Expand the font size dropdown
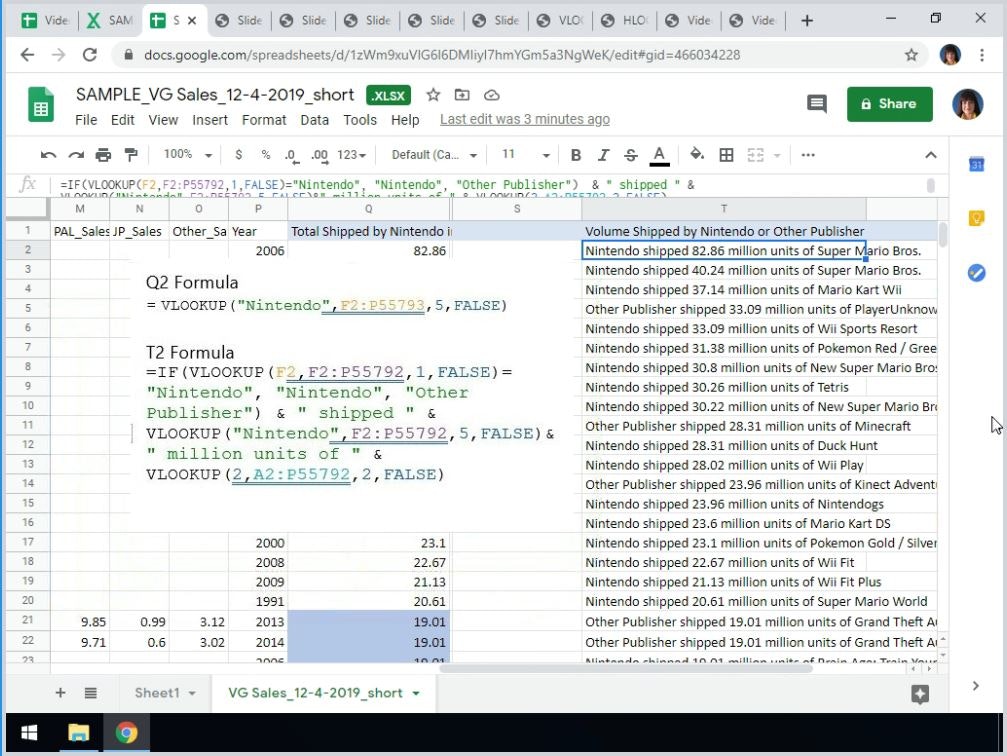The width and height of the screenshot is (1007, 756). click(525, 155)
